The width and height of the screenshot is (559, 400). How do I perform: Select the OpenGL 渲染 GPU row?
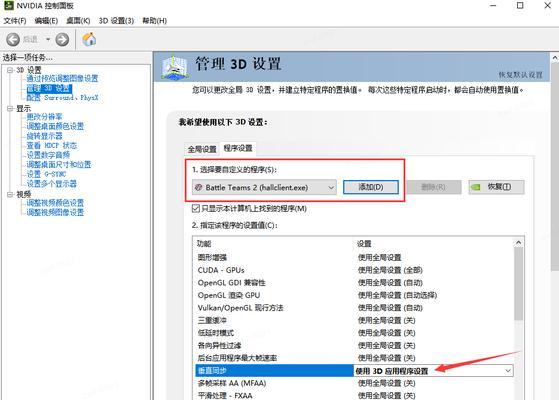[354, 295]
